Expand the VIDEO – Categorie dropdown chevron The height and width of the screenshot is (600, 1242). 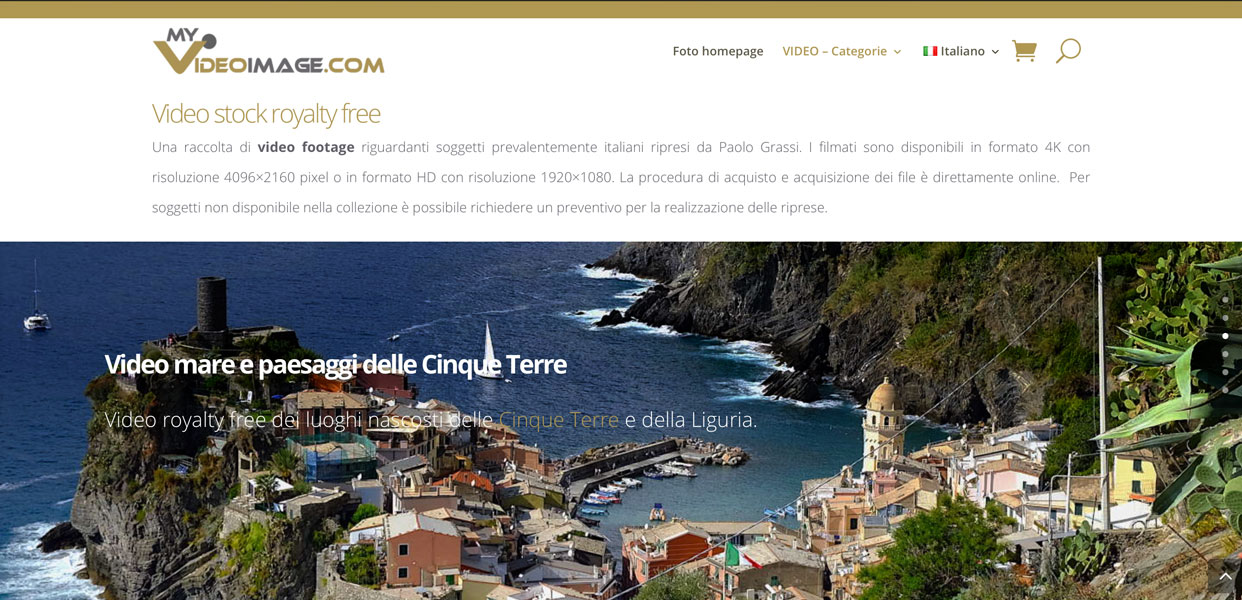(897, 52)
